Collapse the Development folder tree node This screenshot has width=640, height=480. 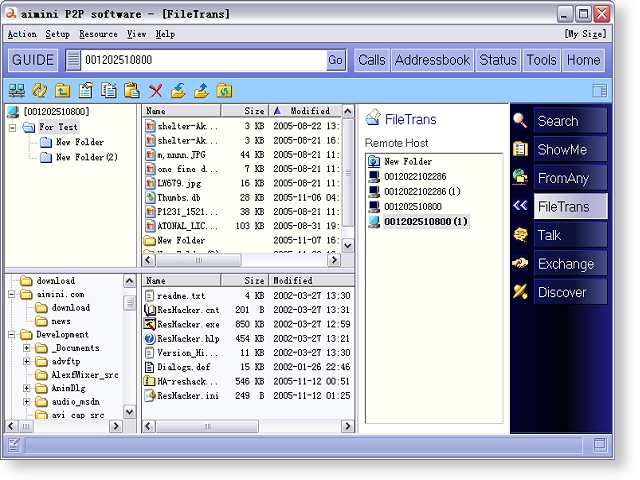pos(12,335)
